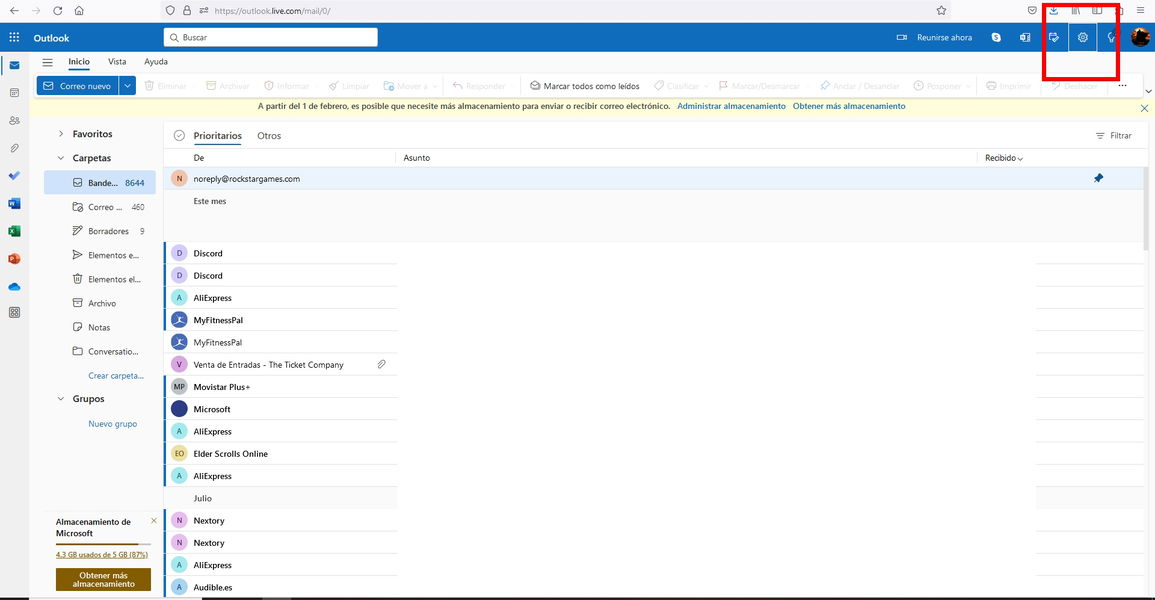
Task: Expand the ribbon with the chevron
Action: [x=1148, y=91]
